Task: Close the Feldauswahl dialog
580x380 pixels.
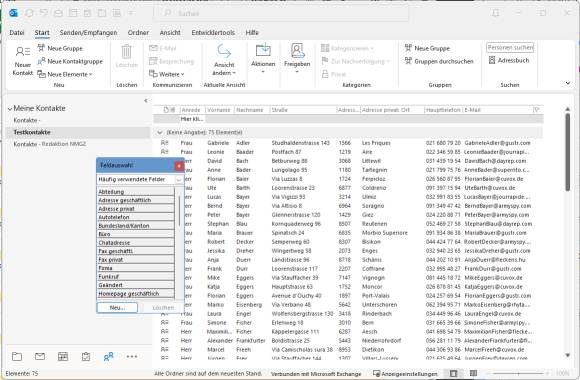Action: pyautogui.click(x=179, y=165)
